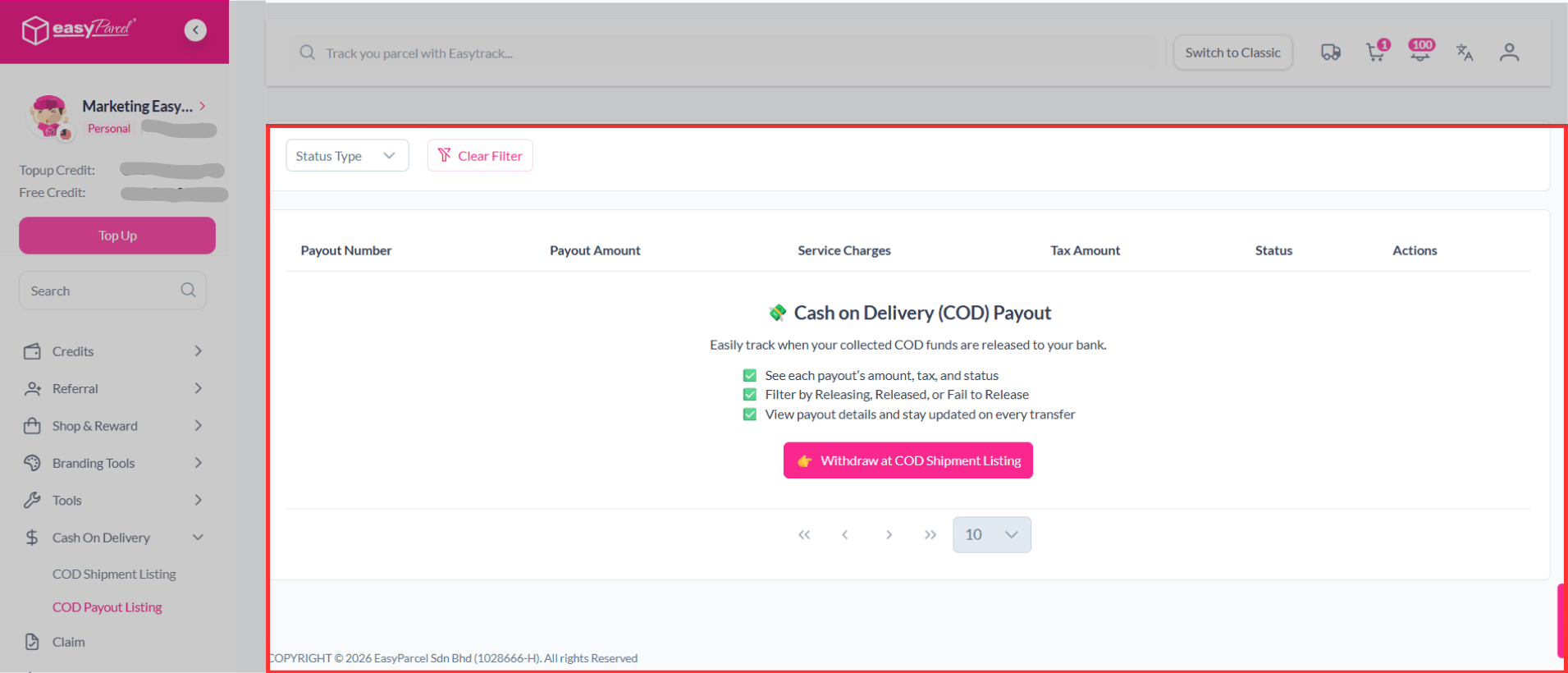Click the points badge icon showing 100
The height and width of the screenshot is (673, 1568).
[x=1420, y=51]
